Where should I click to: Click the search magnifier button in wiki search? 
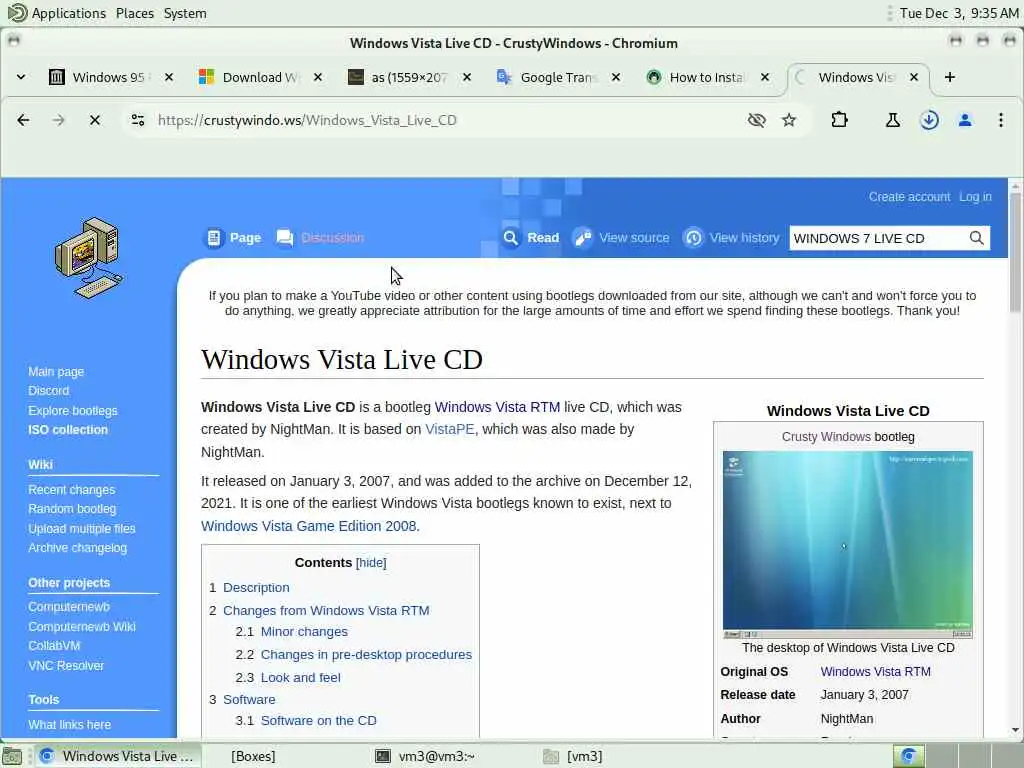976,238
